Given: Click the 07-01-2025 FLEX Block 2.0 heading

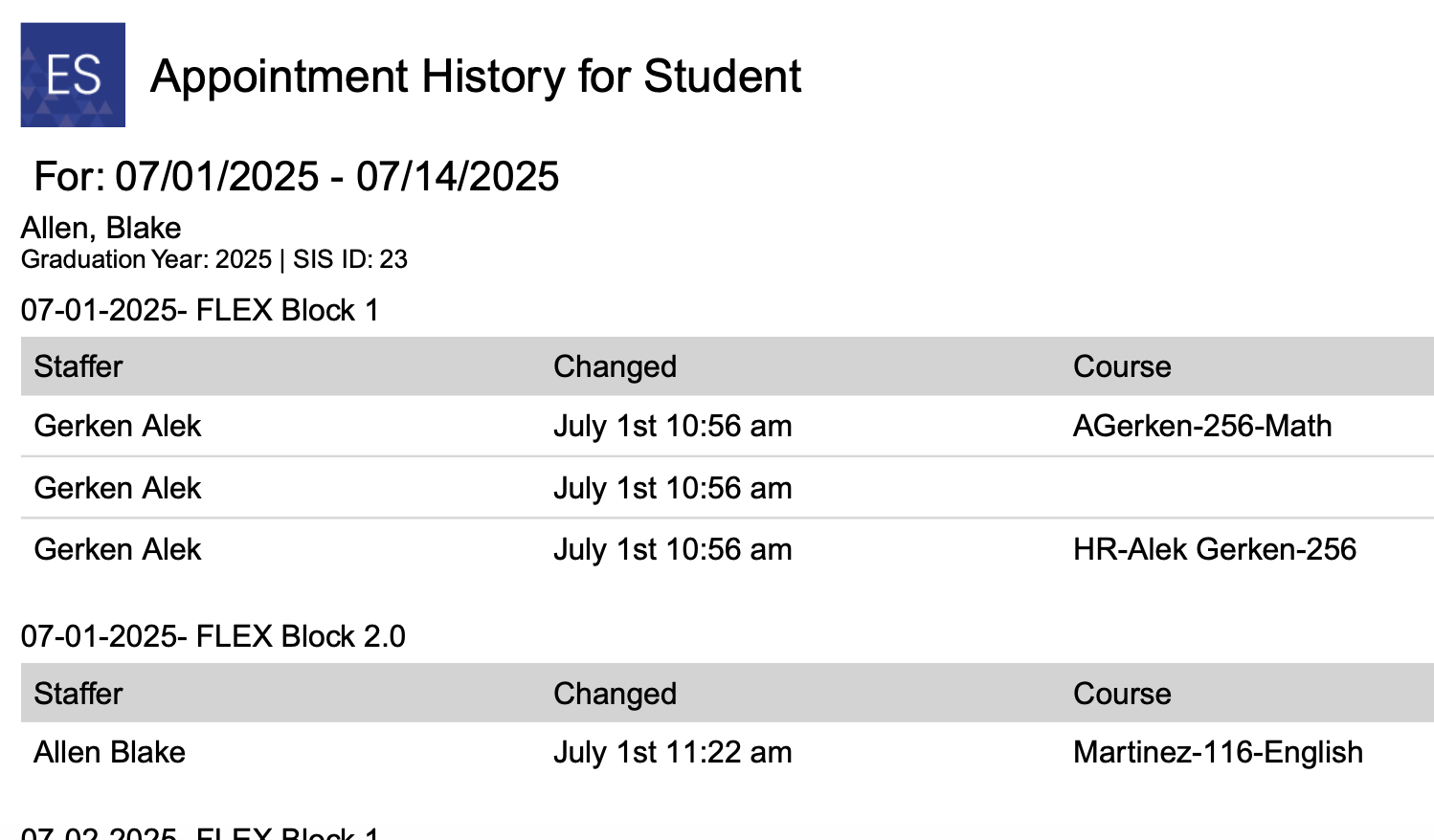Looking at the screenshot, I should click(213, 636).
